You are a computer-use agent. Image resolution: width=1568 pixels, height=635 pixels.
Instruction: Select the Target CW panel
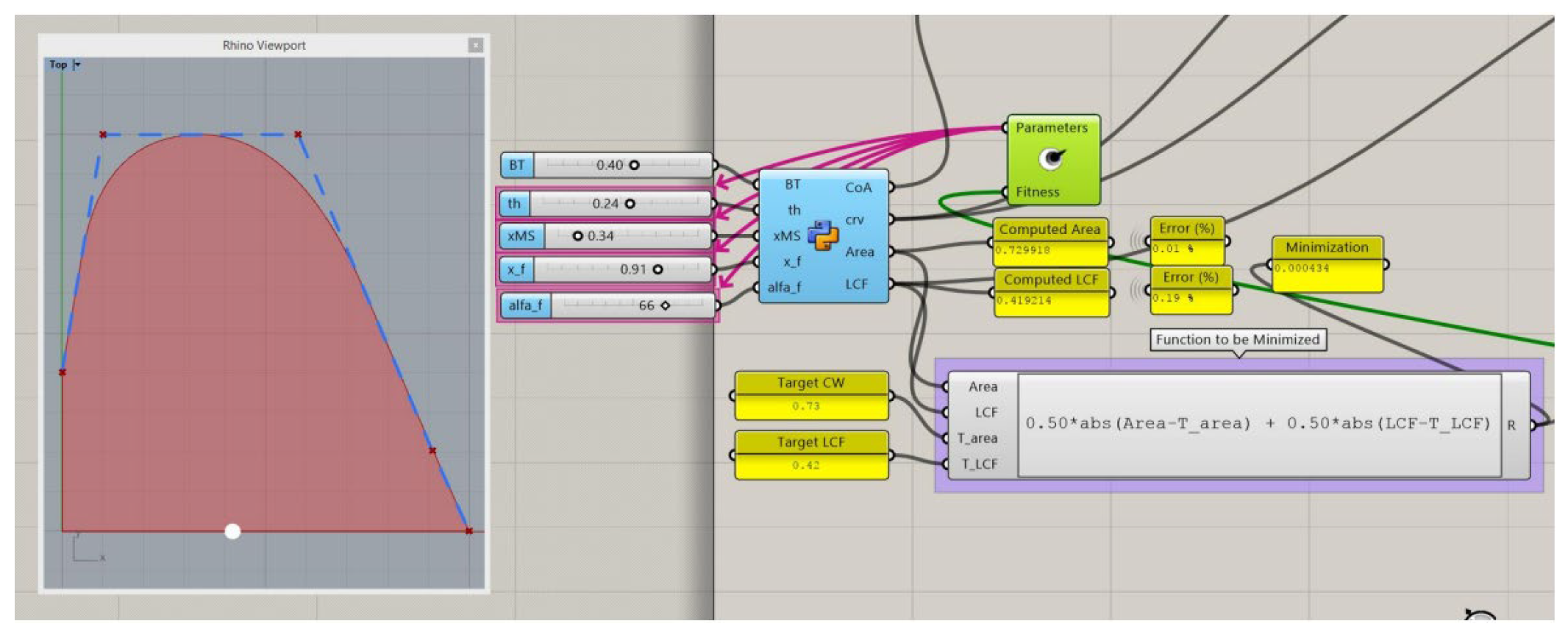pos(811,396)
